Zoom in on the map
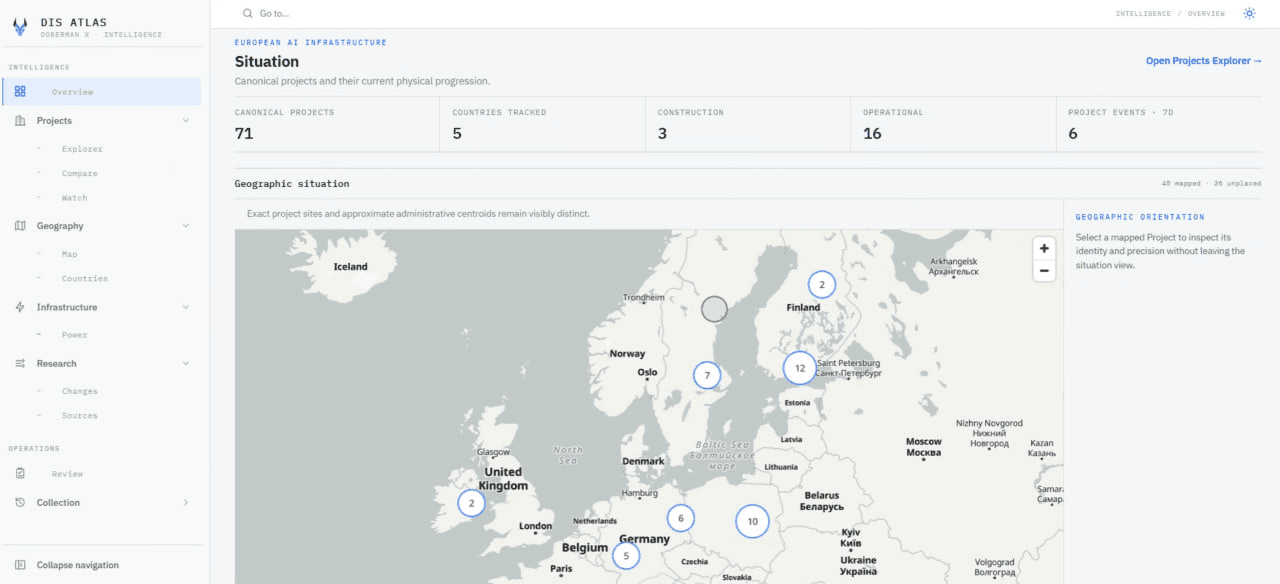 click(1044, 248)
